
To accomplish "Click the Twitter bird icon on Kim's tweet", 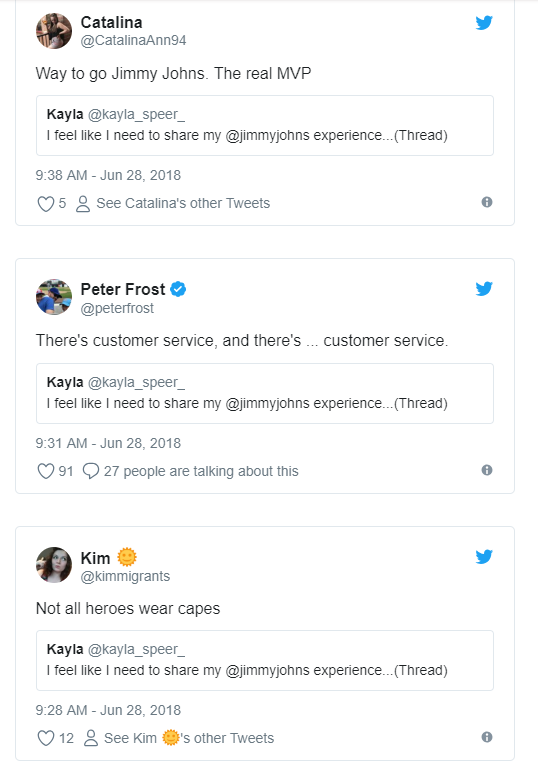I will click(x=484, y=557).
